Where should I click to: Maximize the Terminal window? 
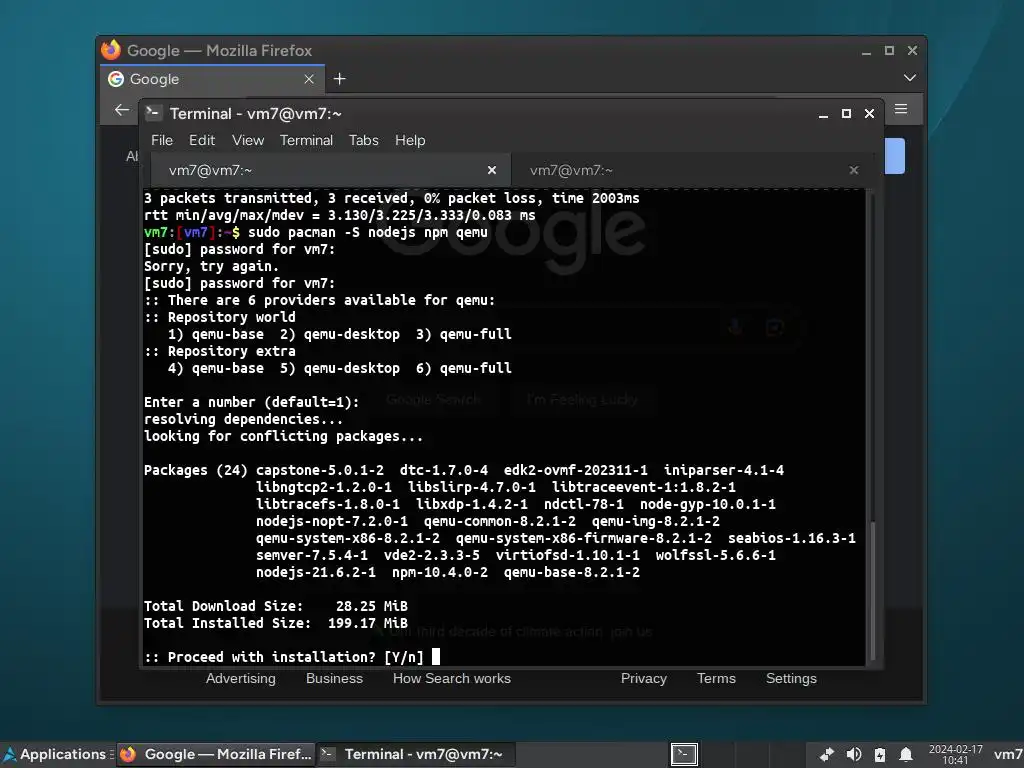846,114
